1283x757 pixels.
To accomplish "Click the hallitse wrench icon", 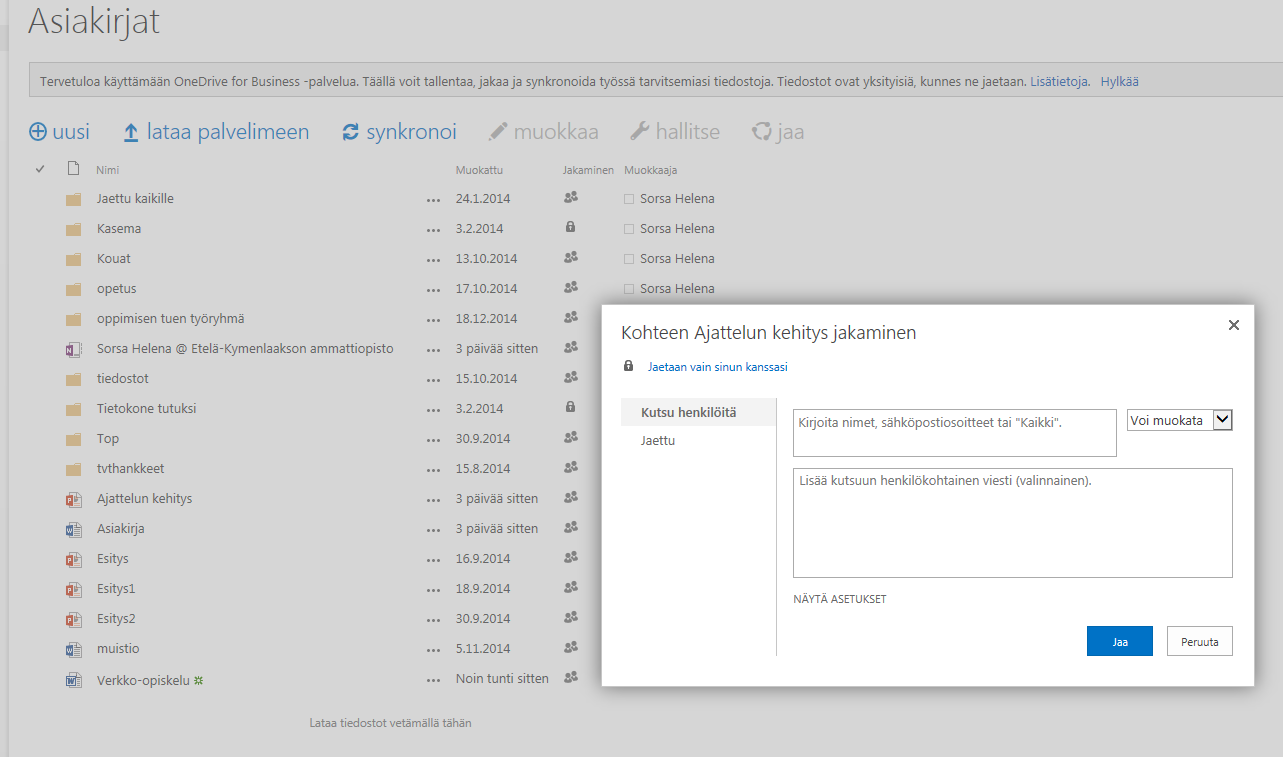I will click(x=639, y=132).
